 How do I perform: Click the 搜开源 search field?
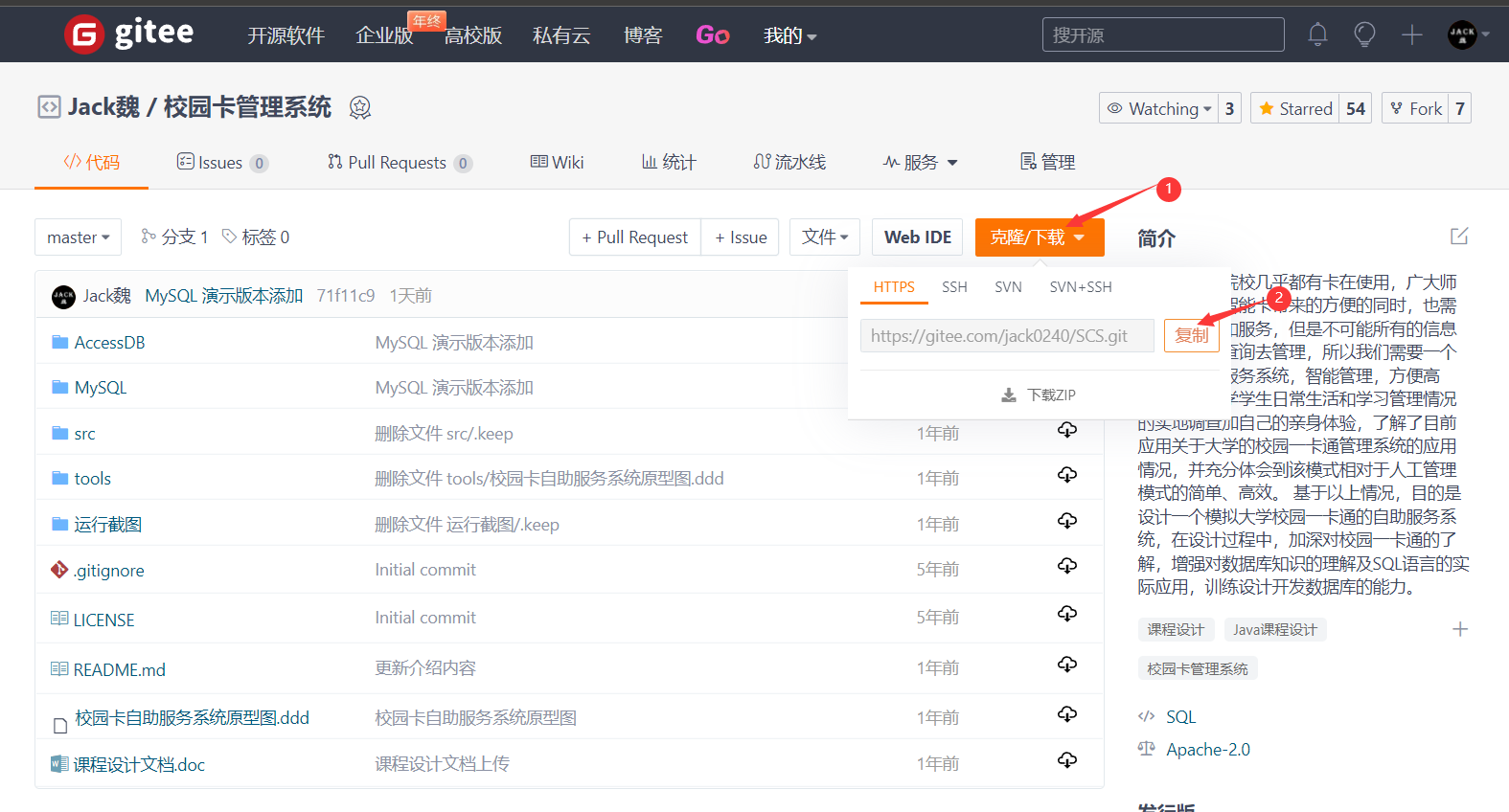[x=1163, y=34]
